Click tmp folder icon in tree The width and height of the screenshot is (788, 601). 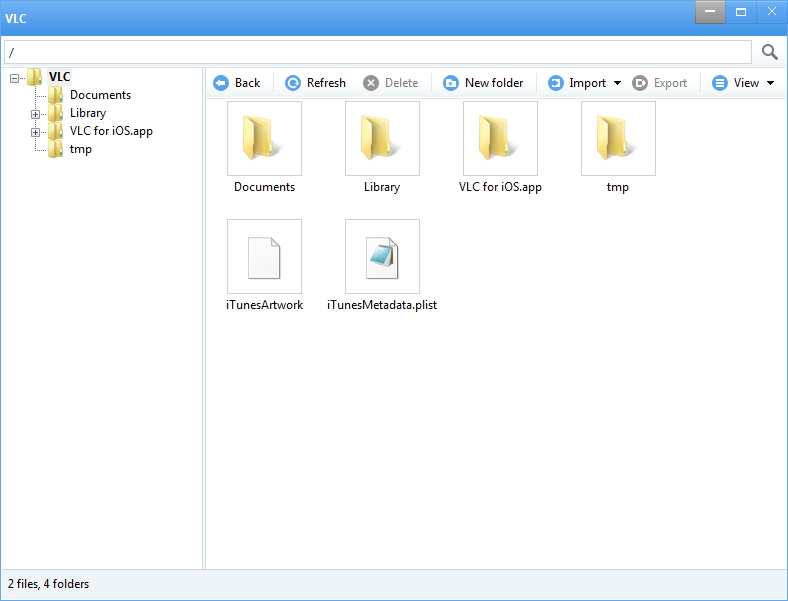(x=55, y=149)
